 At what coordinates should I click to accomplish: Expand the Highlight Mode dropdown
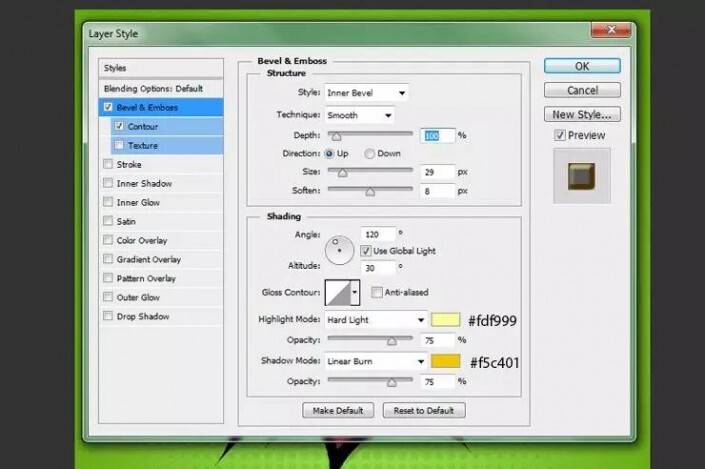pyautogui.click(x=376, y=320)
